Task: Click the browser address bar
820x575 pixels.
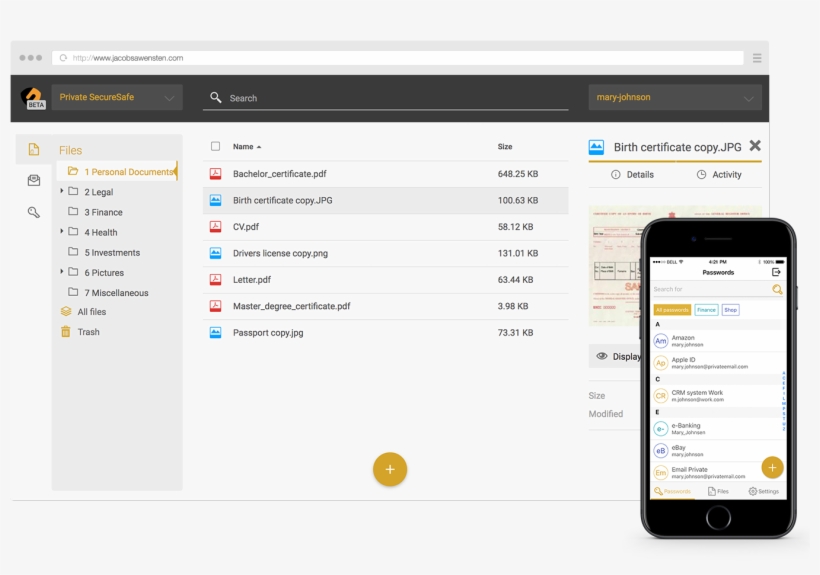Action: click(397, 58)
